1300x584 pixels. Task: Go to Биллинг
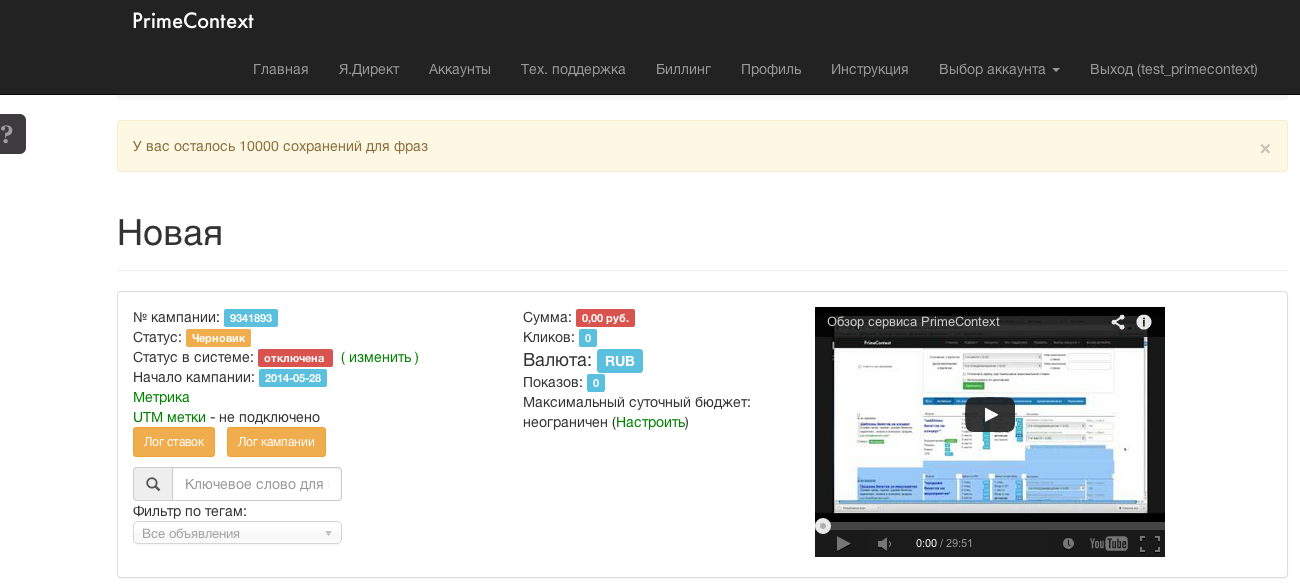[683, 69]
